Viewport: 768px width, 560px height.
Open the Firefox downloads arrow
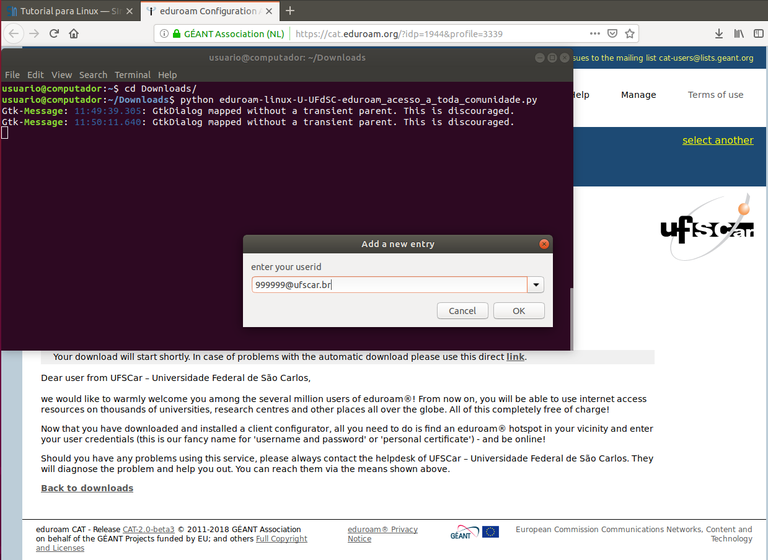(719, 33)
